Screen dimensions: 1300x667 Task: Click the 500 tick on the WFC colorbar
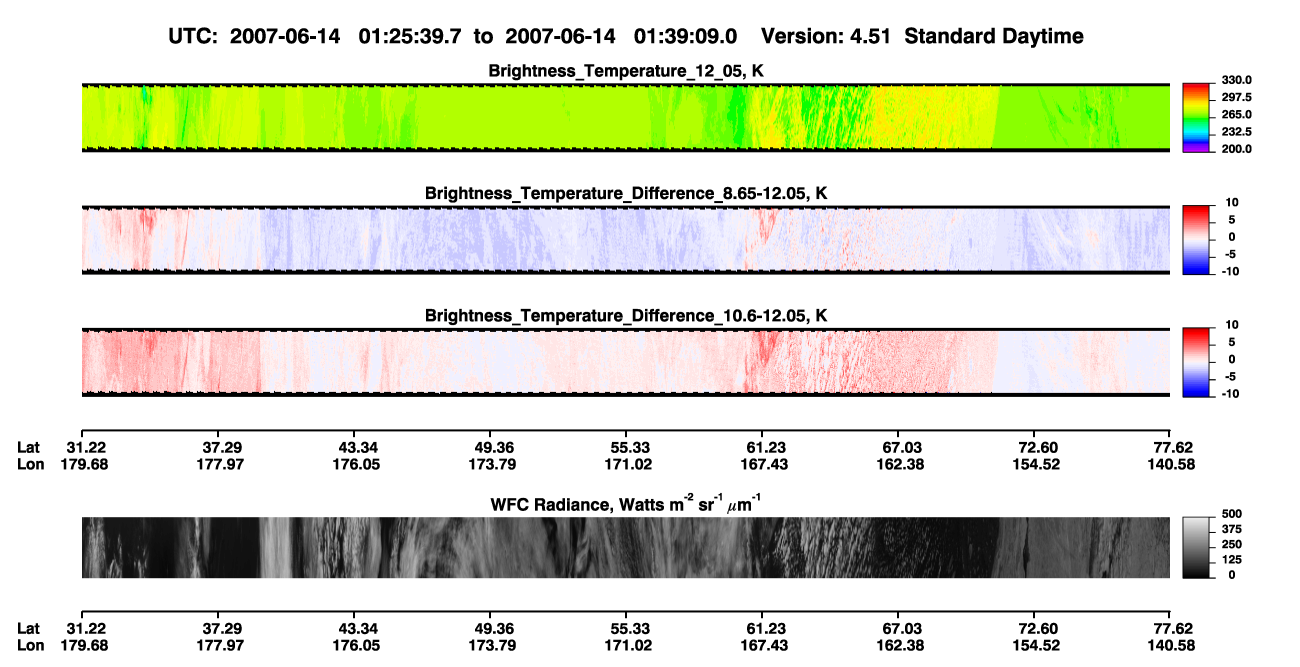click(1231, 513)
